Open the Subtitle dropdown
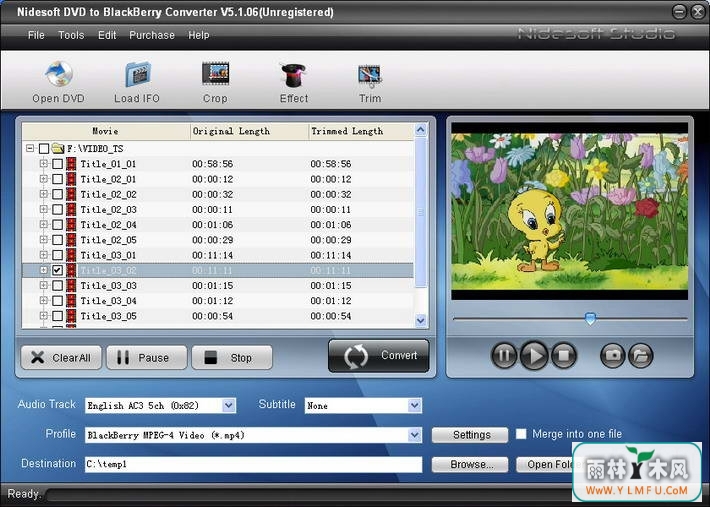Screen dimensions: 710x507 (414, 405)
